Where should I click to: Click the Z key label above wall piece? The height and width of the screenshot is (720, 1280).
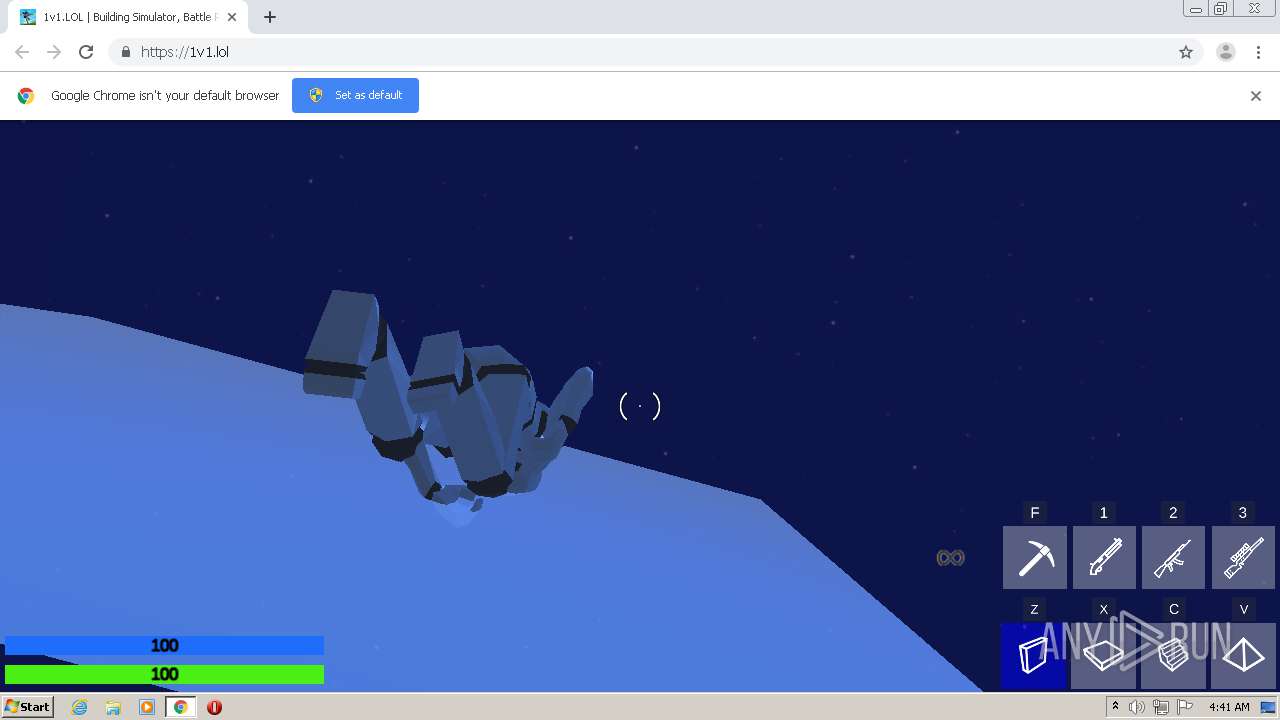(x=1034, y=609)
